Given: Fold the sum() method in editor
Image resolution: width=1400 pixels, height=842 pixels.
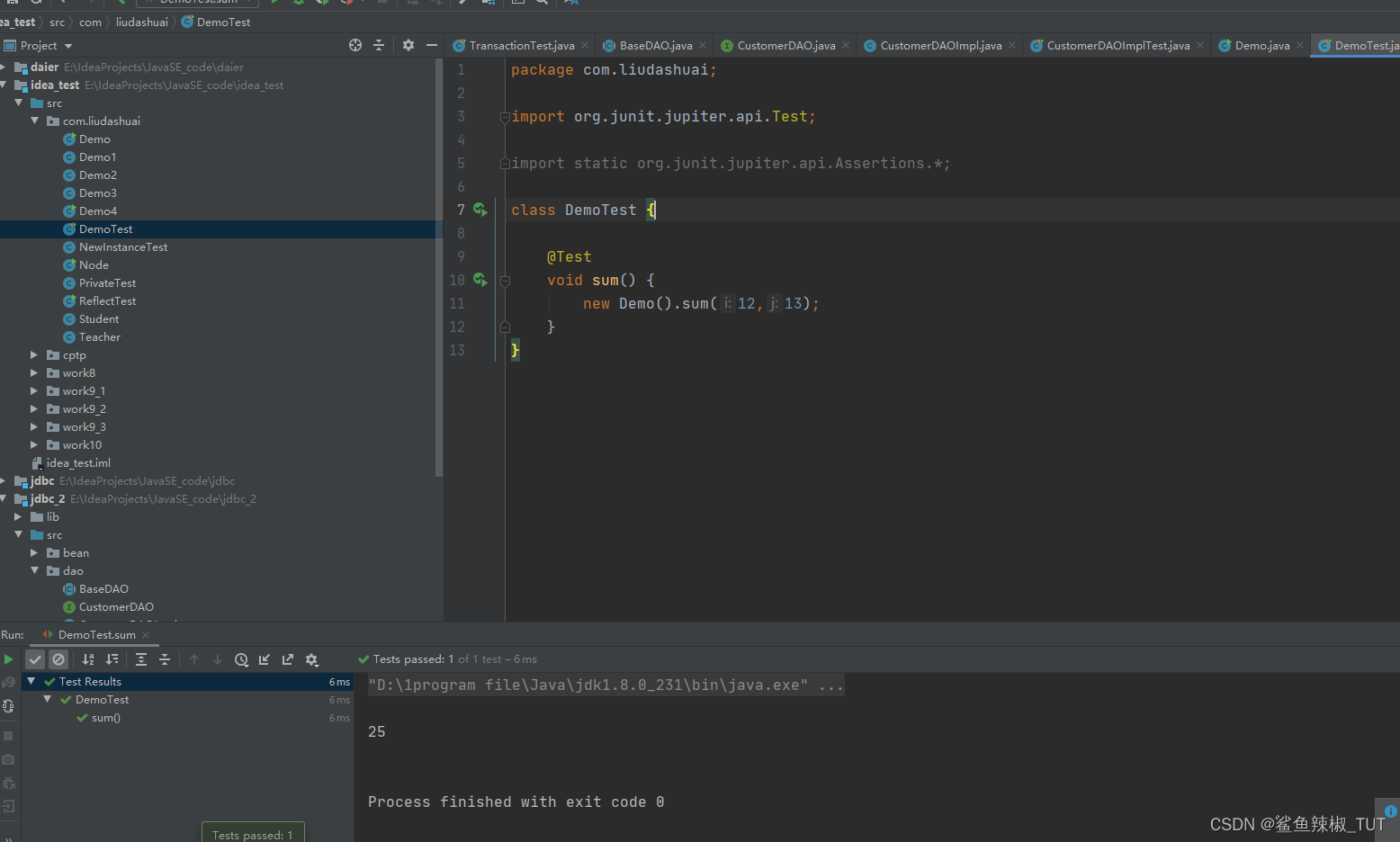Looking at the screenshot, I should point(505,281).
